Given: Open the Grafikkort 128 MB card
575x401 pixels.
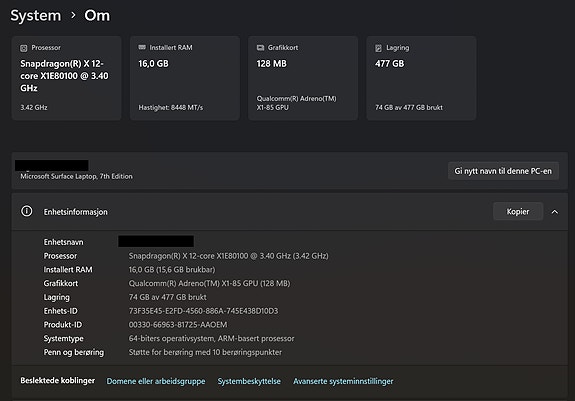Looking at the screenshot, I should (303, 78).
